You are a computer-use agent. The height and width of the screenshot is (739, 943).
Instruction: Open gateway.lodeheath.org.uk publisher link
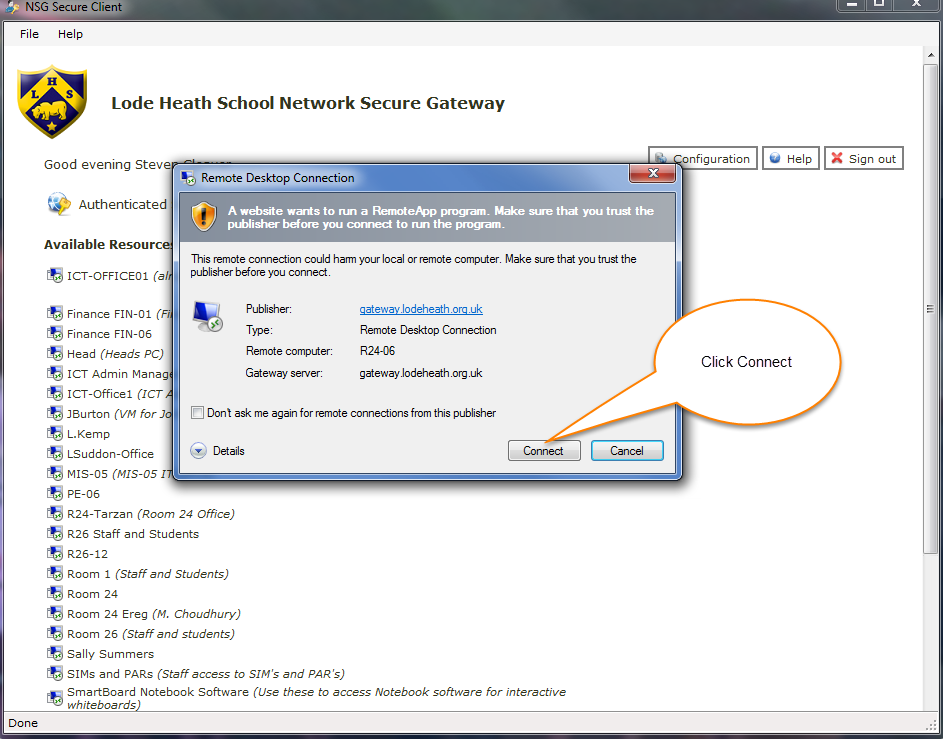[x=421, y=309]
